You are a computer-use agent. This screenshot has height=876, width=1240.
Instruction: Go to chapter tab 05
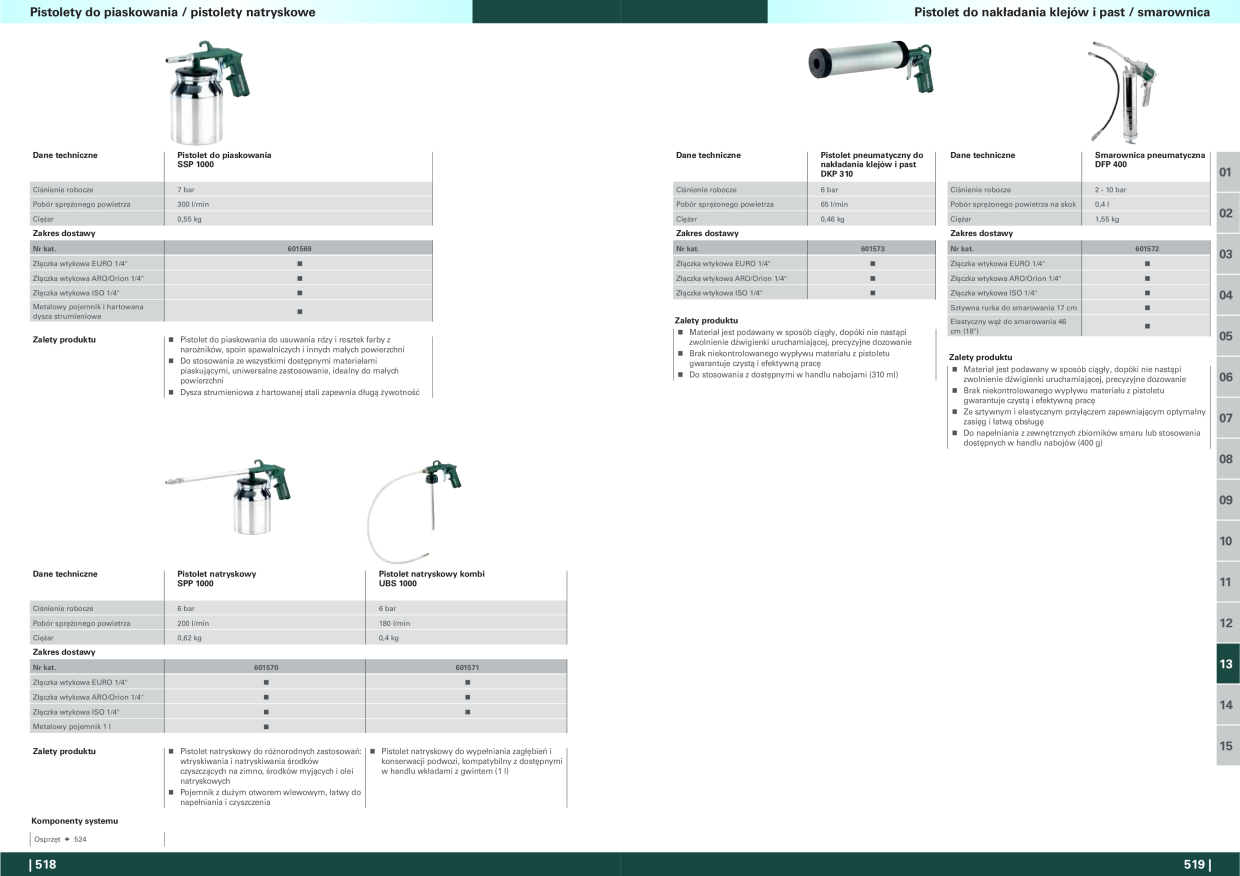[x=1227, y=336]
